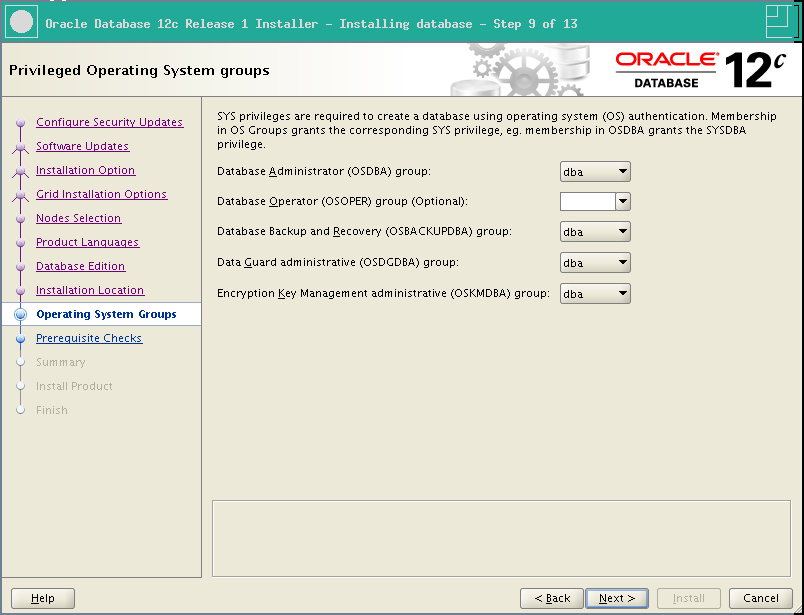804x615 pixels.
Task: Expand the Encryption Key Management (OSKMDBA) dropdown
Action: [x=621, y=293]
